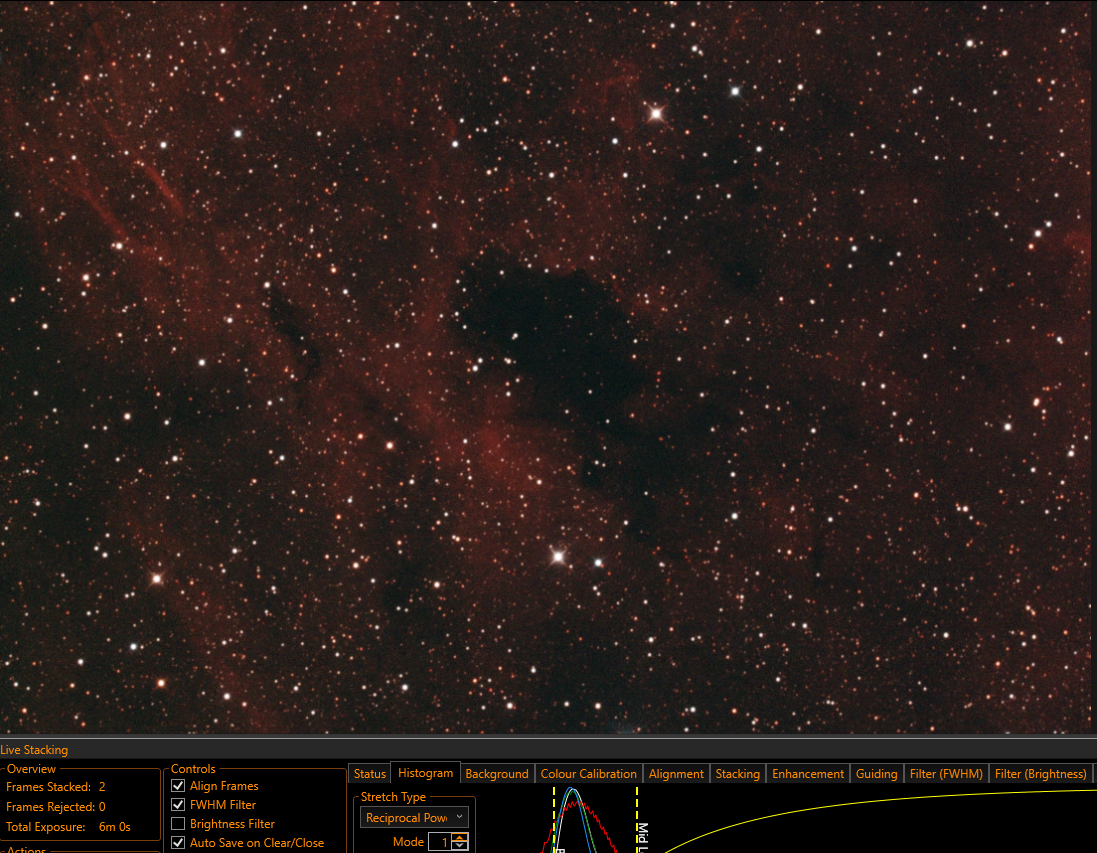Screen dimensions: 1097x853
Task: Select the Histogram tab
Action: pos(425,773)
